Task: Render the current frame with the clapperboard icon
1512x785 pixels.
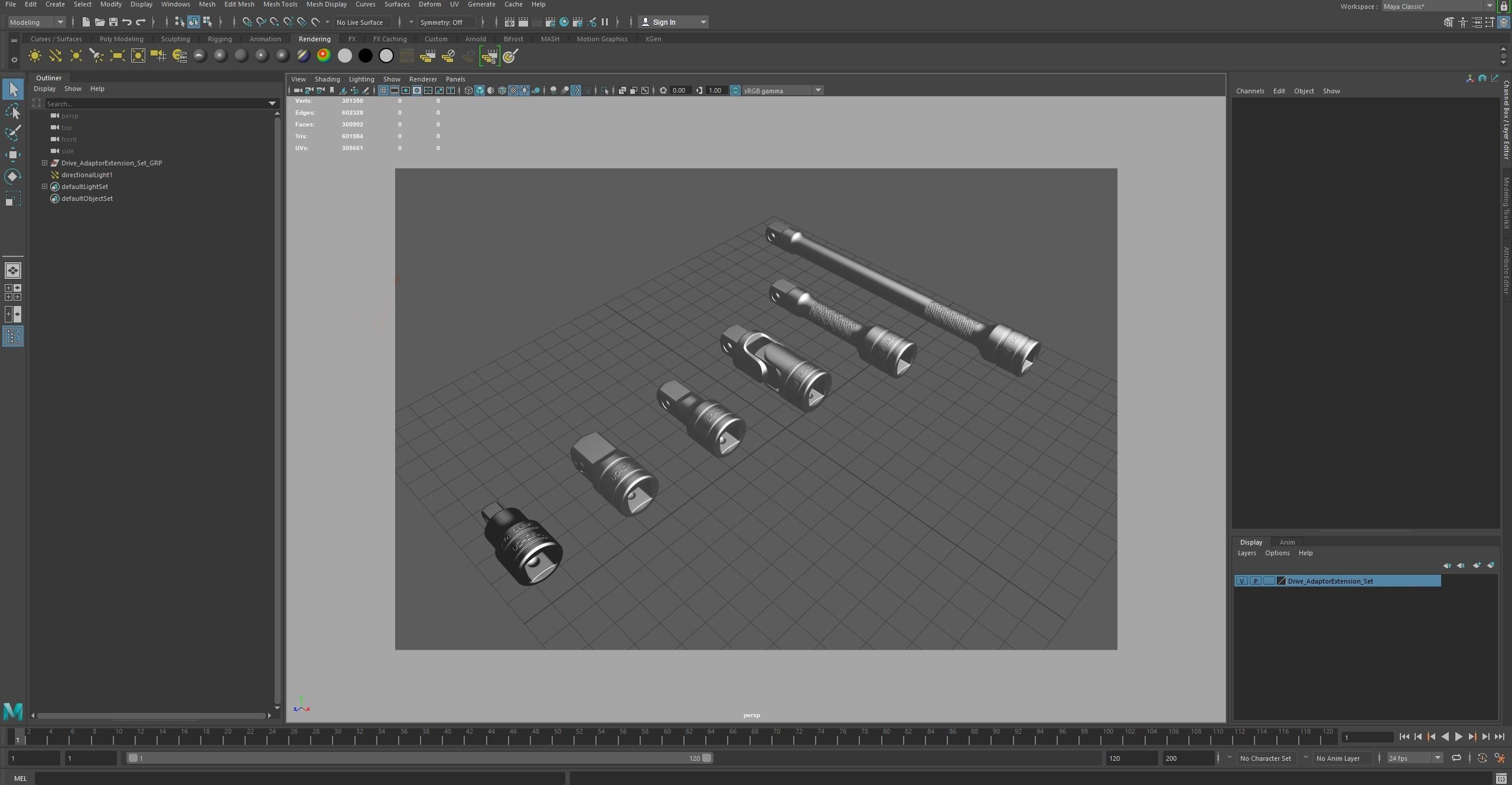Action: click(523, 22)
